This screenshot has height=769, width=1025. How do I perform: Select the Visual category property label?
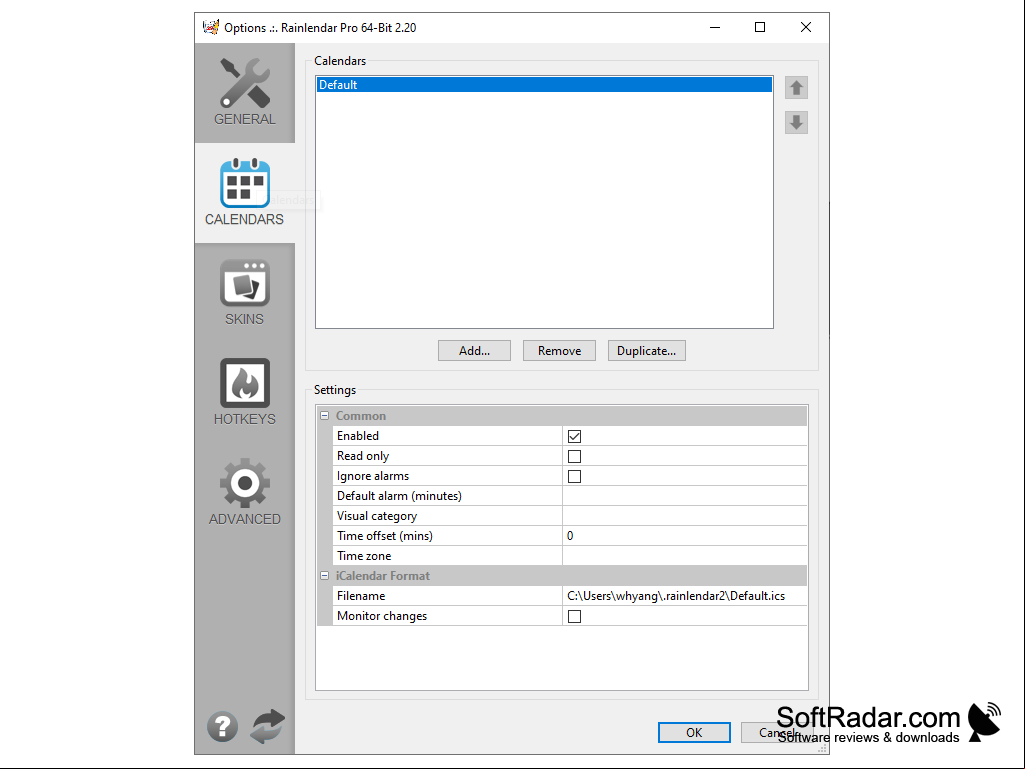(x=377, y=516)
